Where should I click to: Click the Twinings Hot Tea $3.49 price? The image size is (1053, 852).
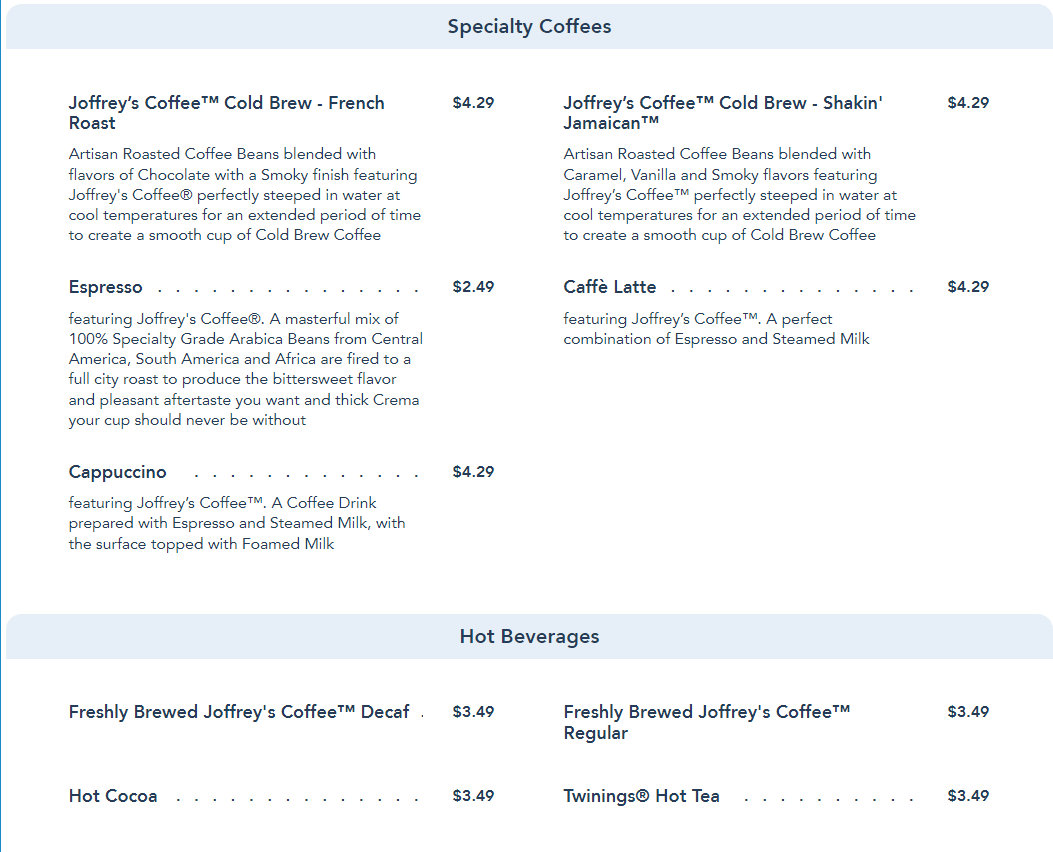[x=968, y=797]
